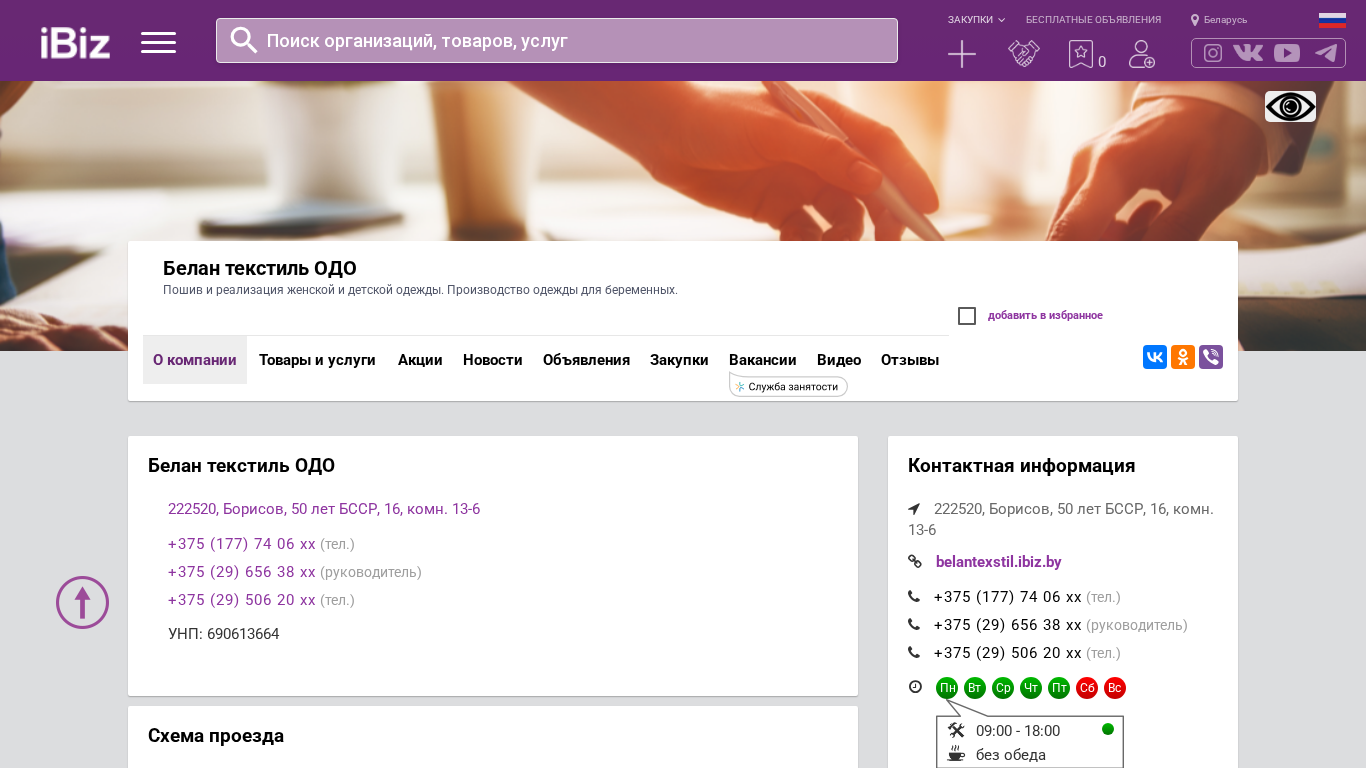Open the YouTube channel icon
This screenshot has width=1366, height=768.
(1287, 53)
